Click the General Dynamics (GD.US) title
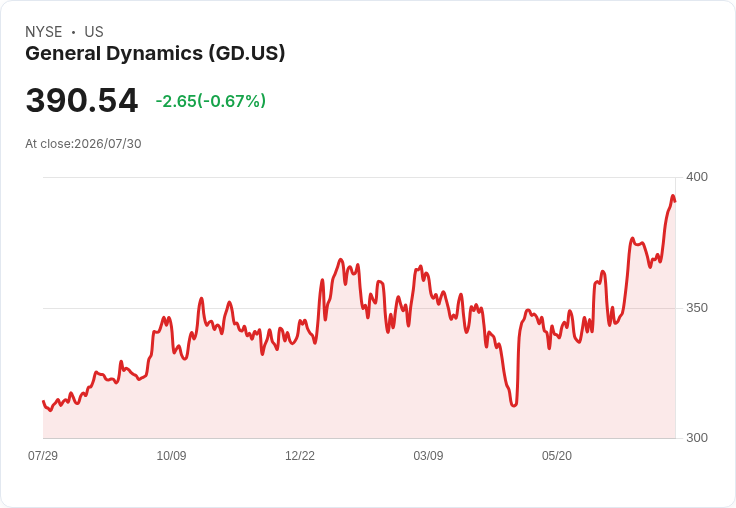736x508 pixels. [155, 54]
